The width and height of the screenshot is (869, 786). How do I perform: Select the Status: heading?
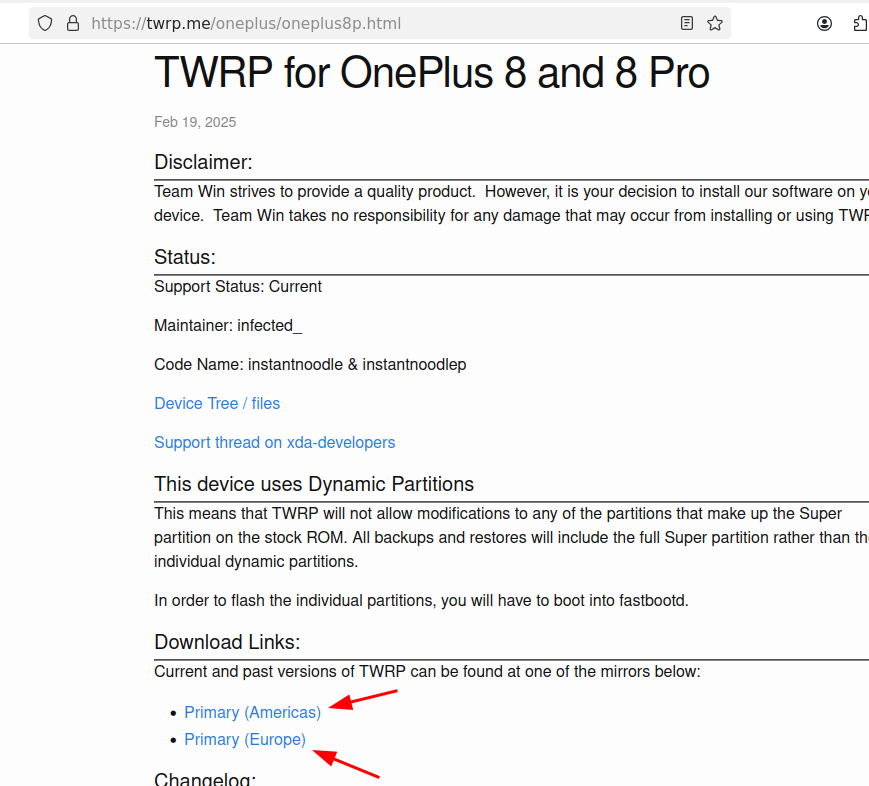click(185, 257)
